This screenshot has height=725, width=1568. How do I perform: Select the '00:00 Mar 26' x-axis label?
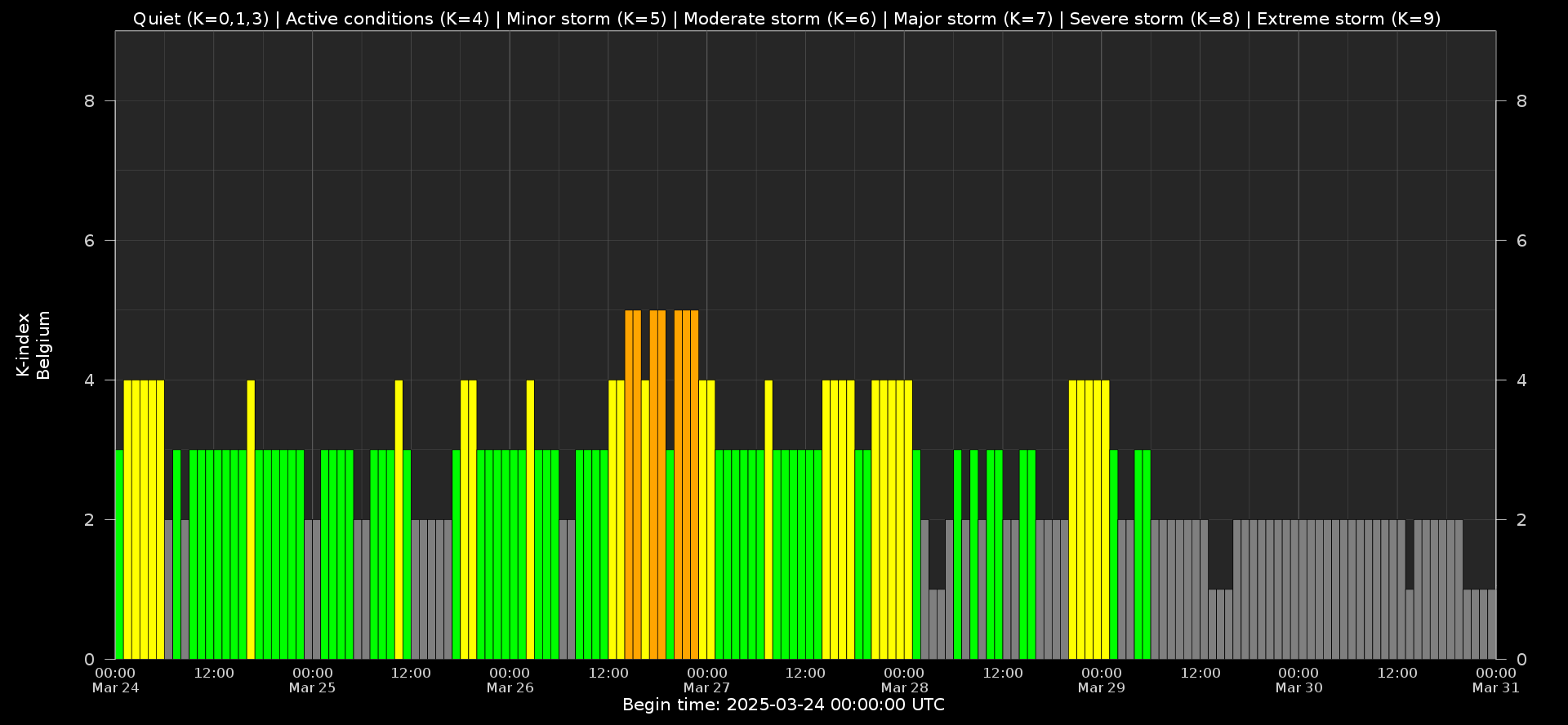point(510,680)
